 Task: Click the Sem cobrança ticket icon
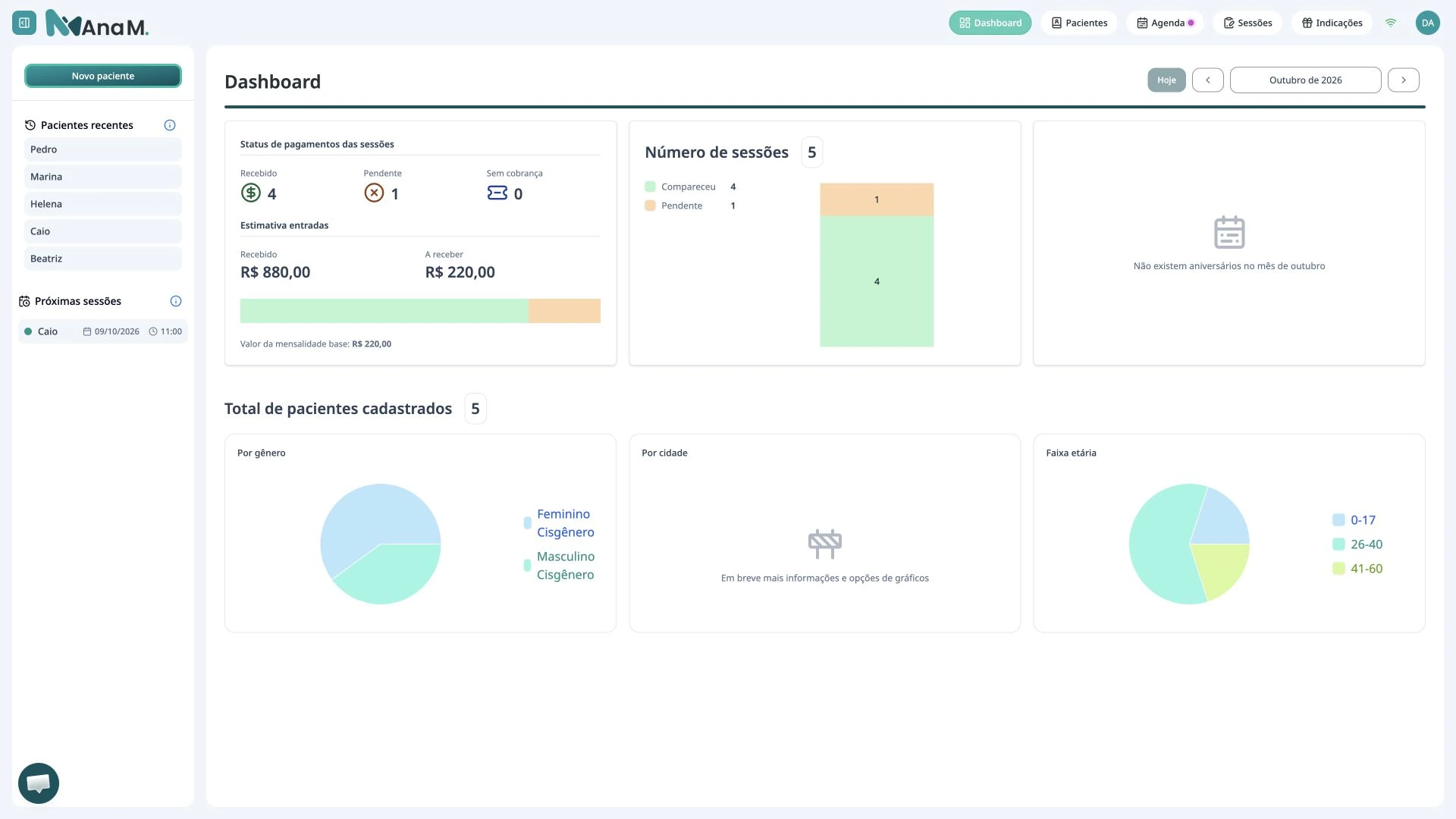(497, 193)
